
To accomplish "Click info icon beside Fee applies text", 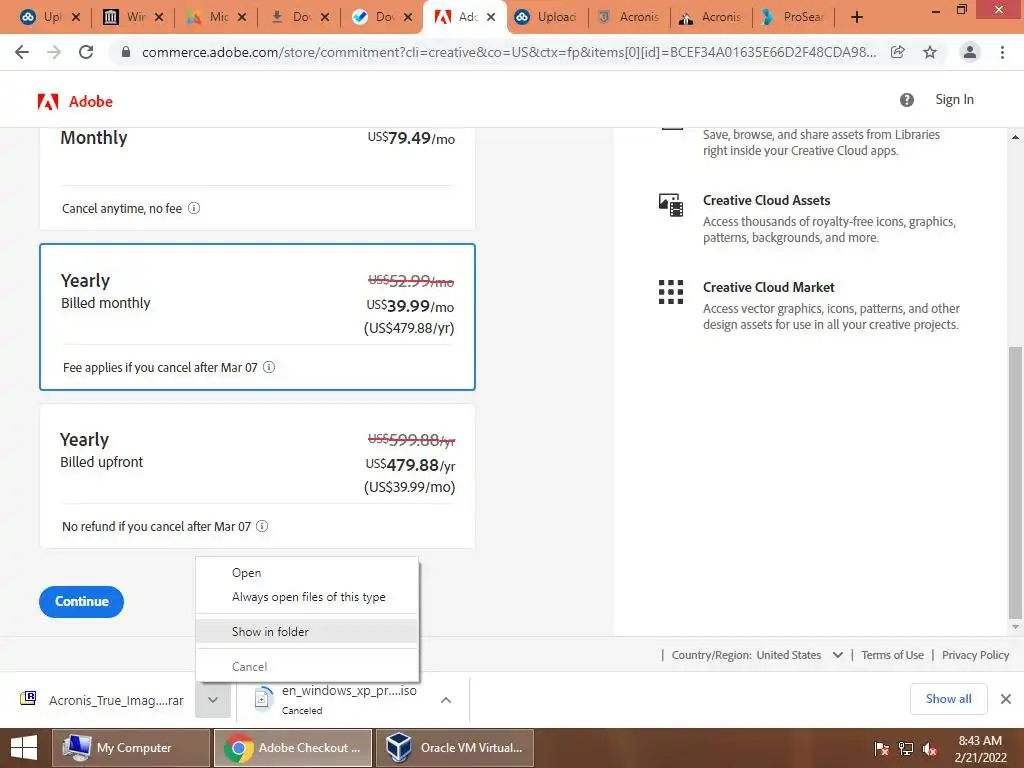I will [x=269, y=367].
